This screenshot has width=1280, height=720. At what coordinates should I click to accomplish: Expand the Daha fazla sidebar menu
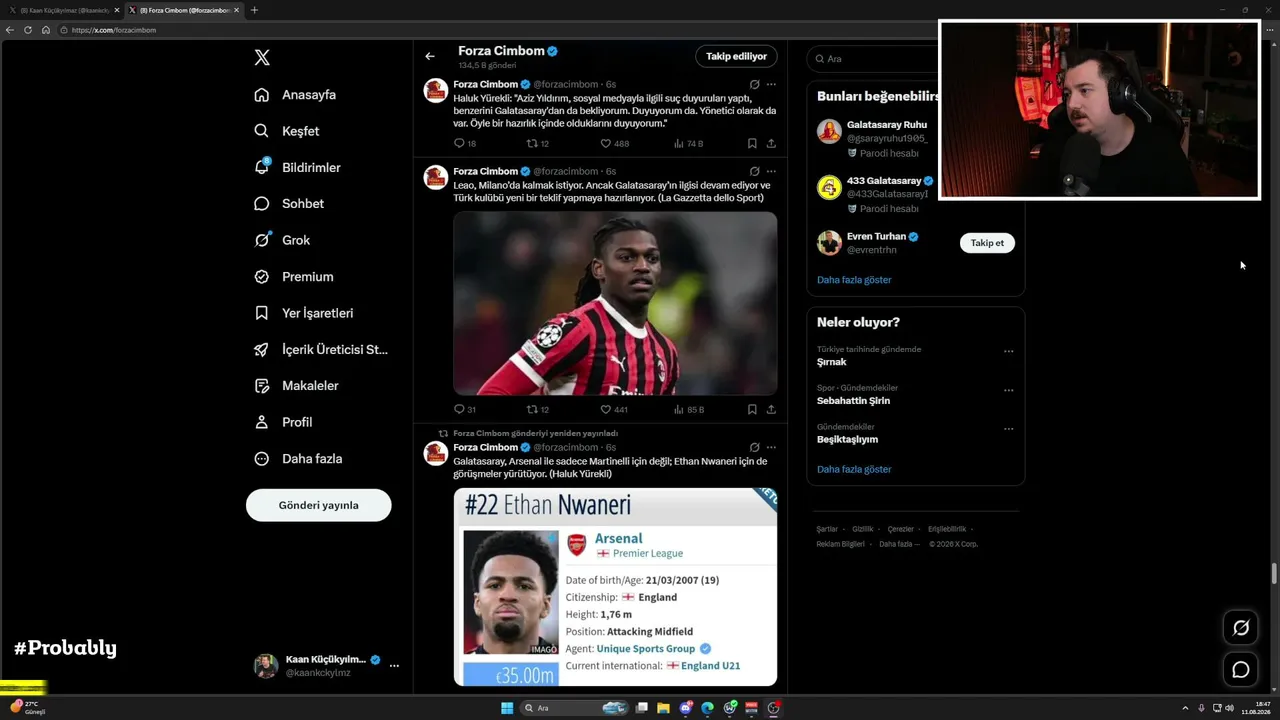pyautogui.click(x=298, y=459)
